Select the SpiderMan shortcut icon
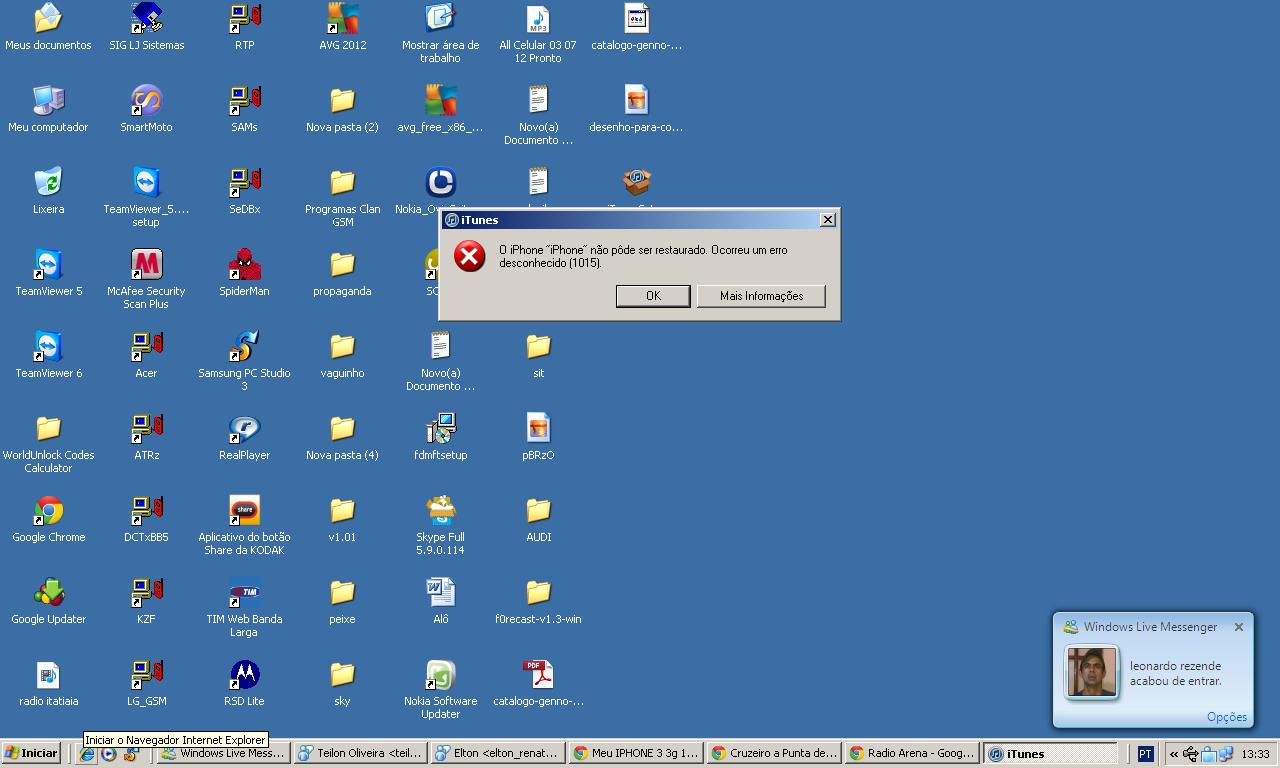This screenshot has width=1280, height=768. coord(244,264)
